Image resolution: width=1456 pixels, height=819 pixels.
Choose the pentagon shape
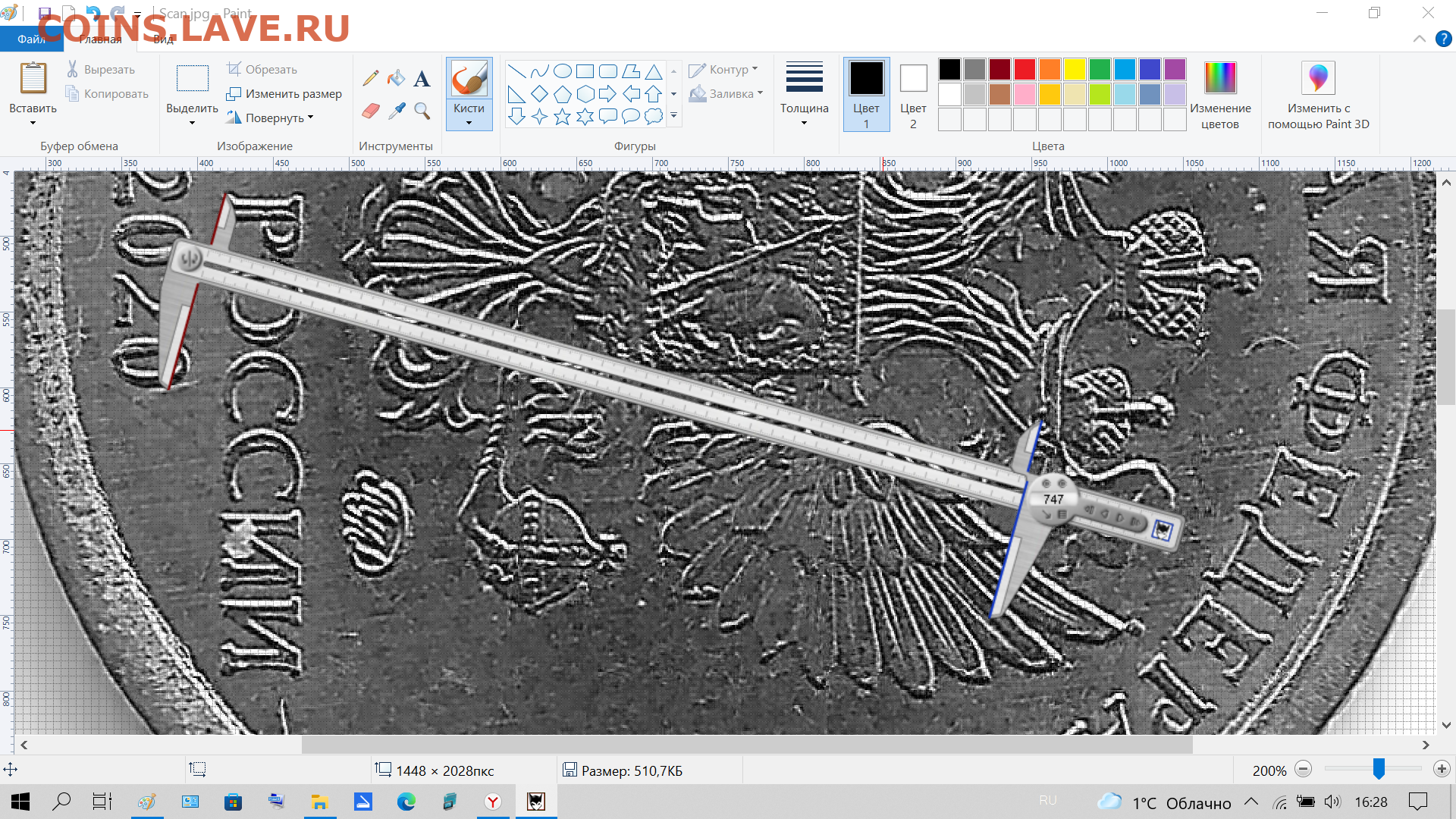[x=562, y=94]
